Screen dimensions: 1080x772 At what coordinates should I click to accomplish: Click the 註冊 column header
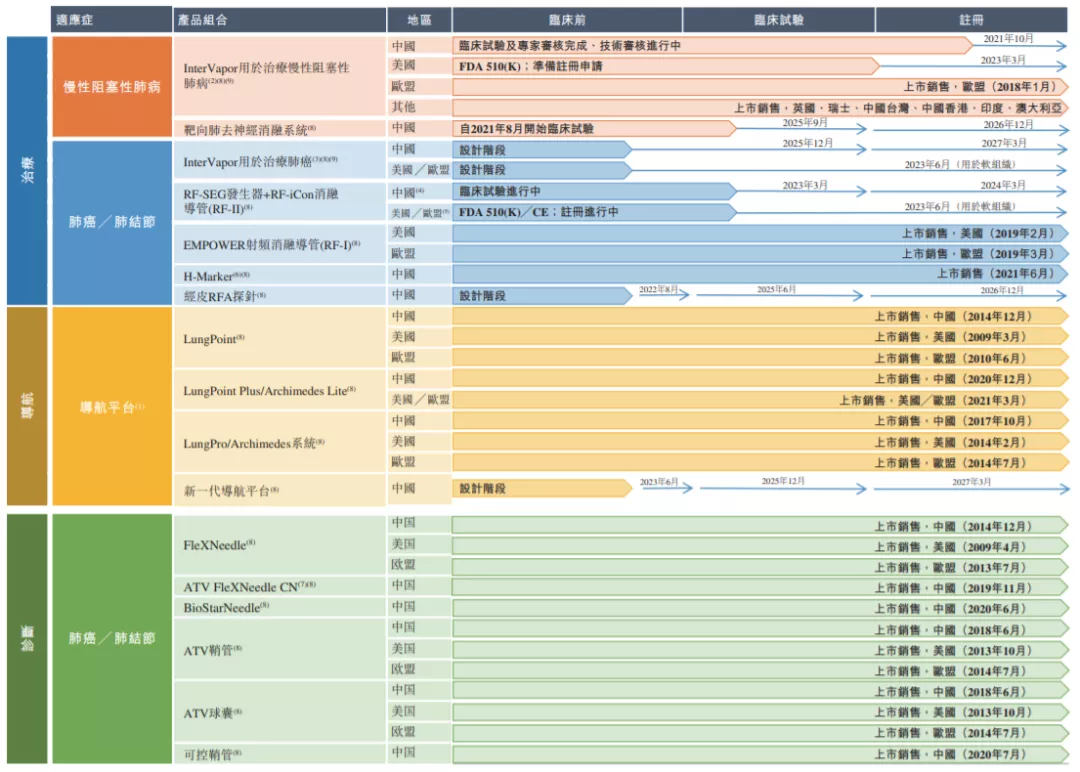(x=971, y=20)
